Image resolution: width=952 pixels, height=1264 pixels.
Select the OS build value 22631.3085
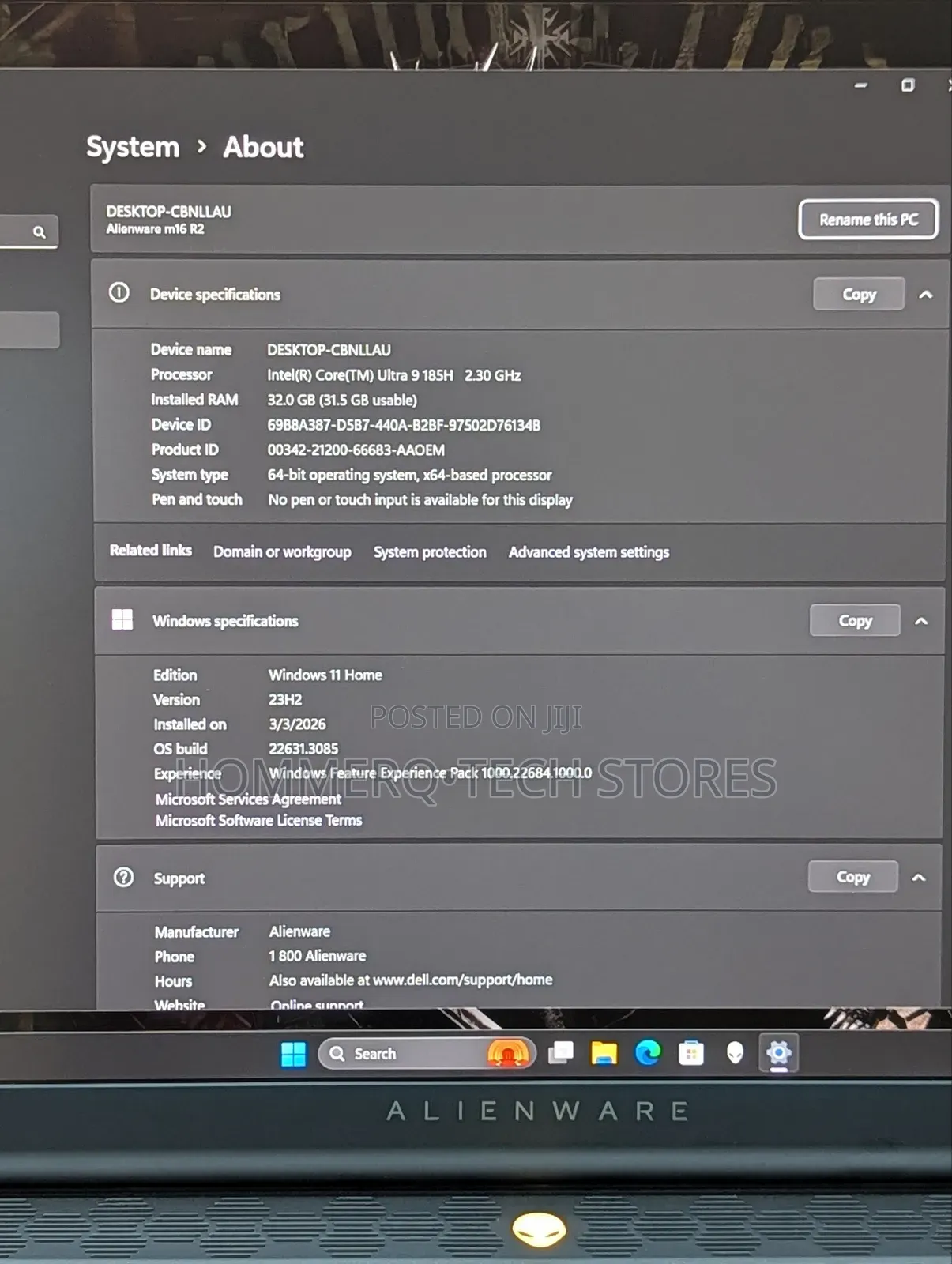(303, 748)
